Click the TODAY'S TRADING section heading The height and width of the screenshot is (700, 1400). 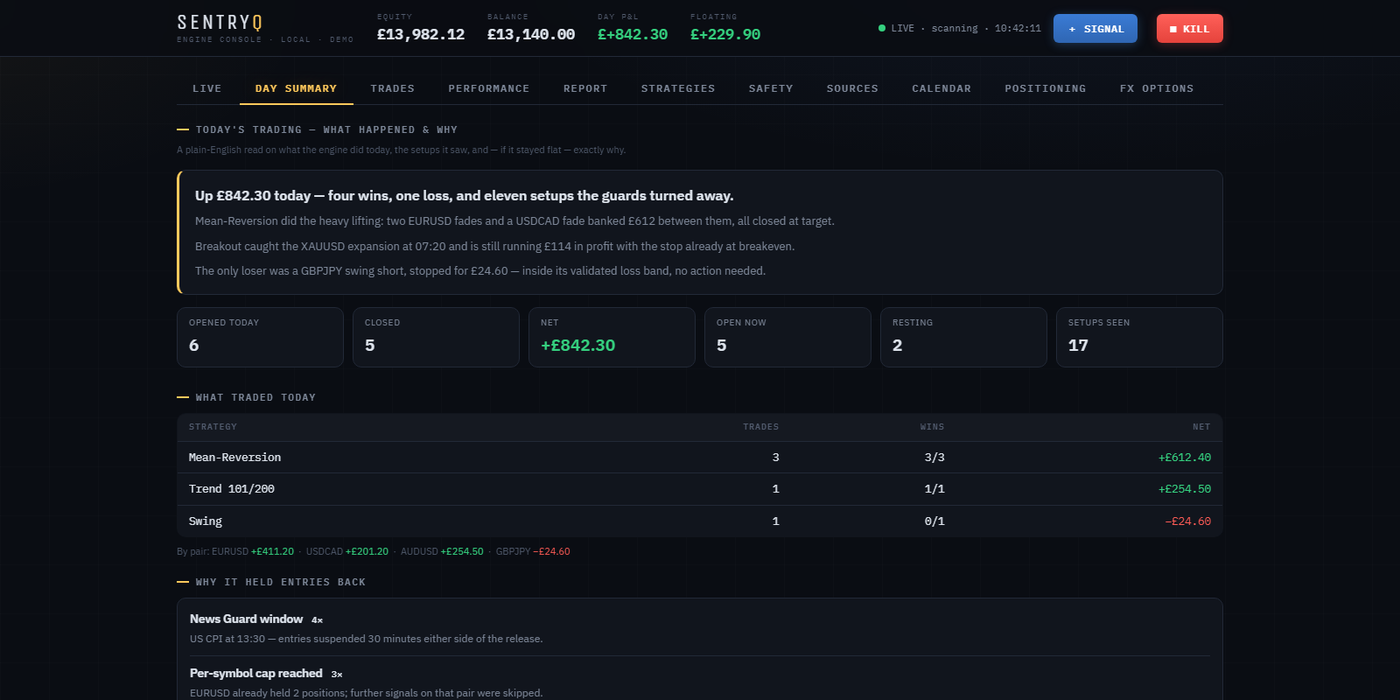(326, 130)
